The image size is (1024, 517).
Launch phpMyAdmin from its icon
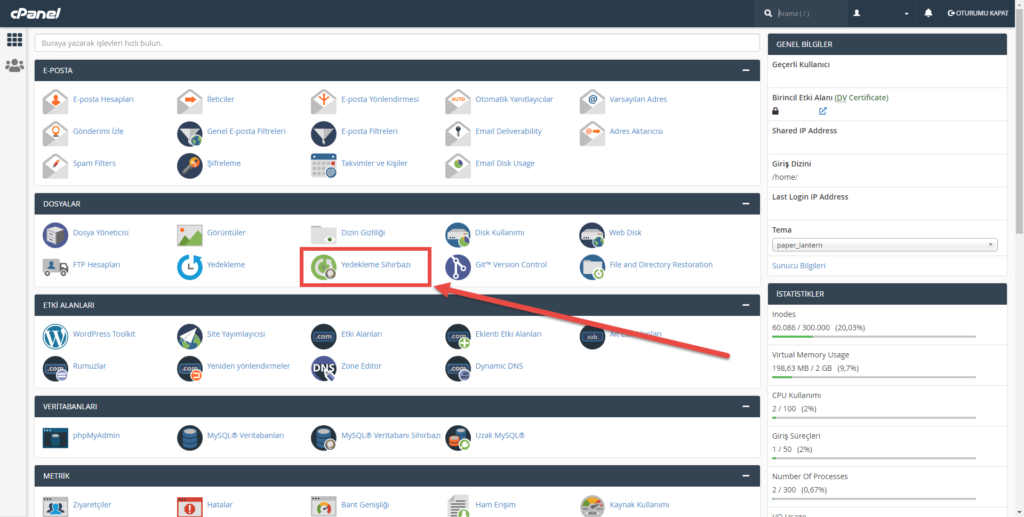(x=56, y=437)
